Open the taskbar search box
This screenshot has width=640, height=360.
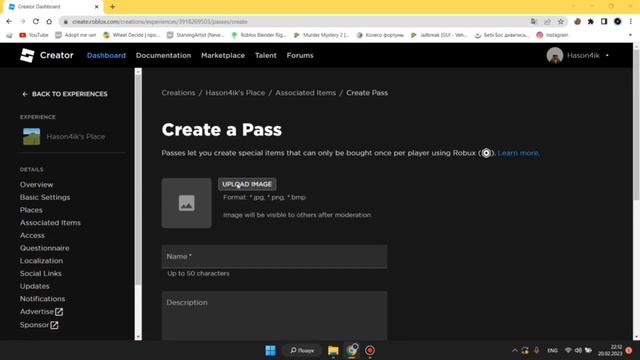(x=302, y=350)
